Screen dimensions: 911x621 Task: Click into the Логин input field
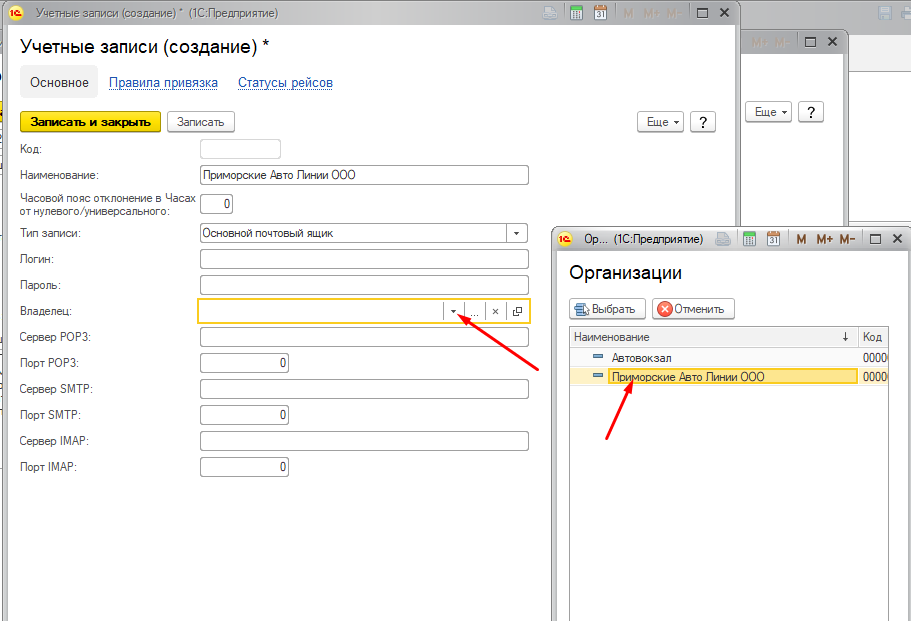pyautogui.click(x=364, y=259)
